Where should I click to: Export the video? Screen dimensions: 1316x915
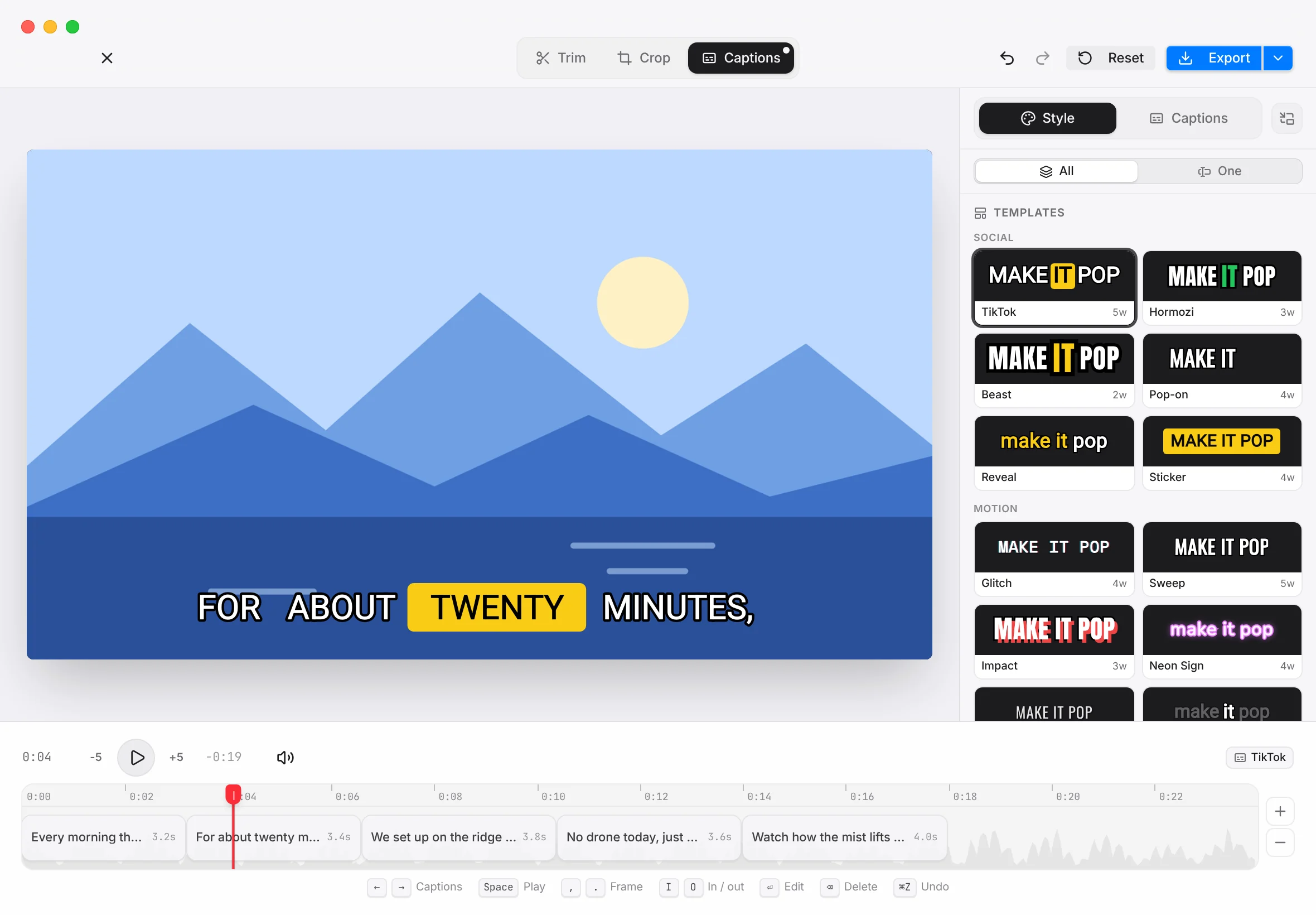click(x=1213, y=58)
